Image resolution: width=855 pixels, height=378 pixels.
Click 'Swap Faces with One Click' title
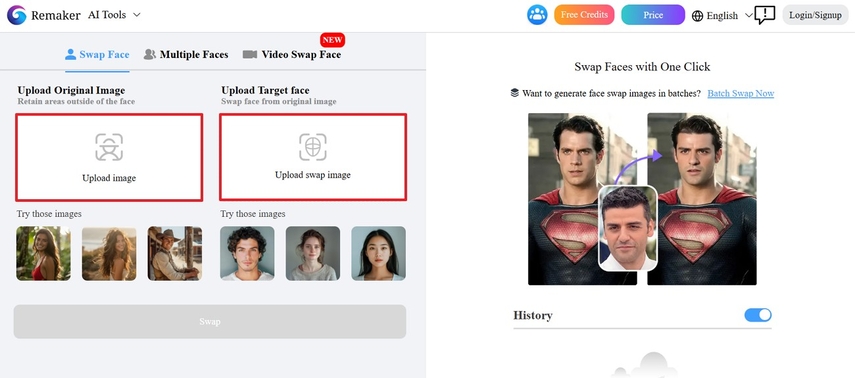pos(642,67)
